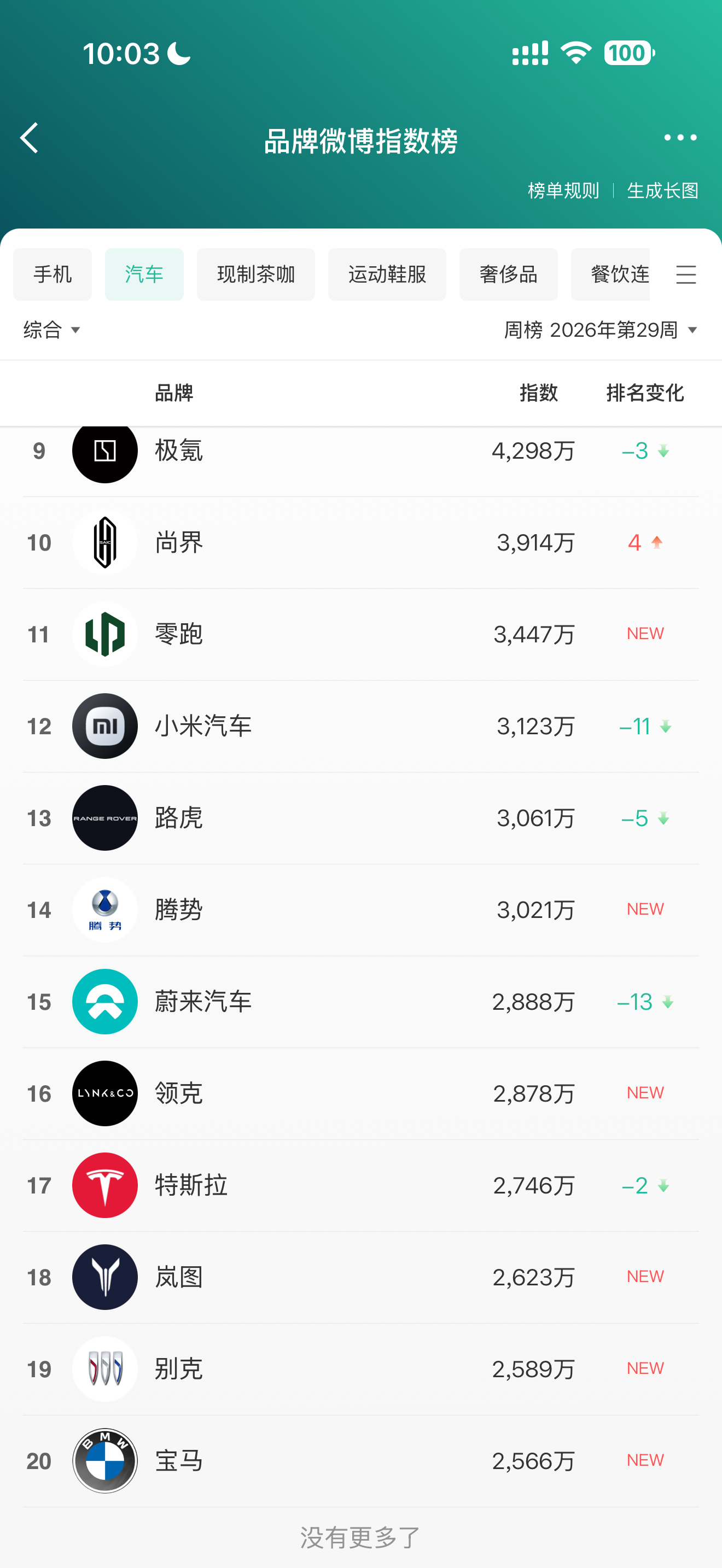
Task: Open the 领克 brand row
Action: coord(360,1093)
